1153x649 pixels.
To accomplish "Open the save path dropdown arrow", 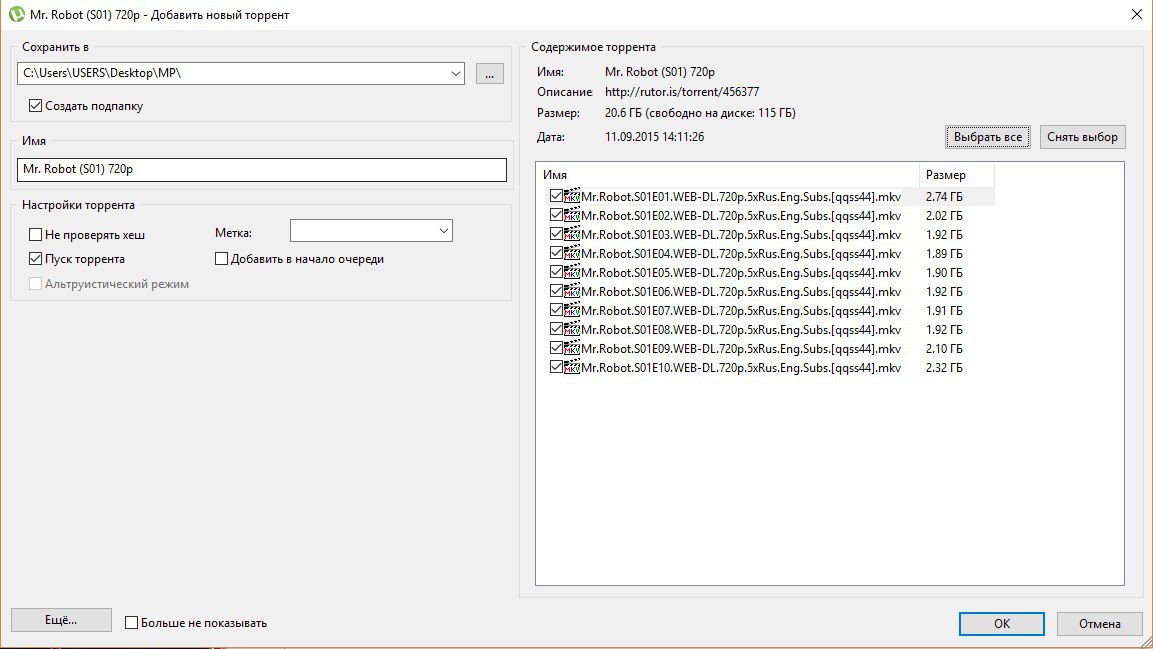I will (455, 73).
